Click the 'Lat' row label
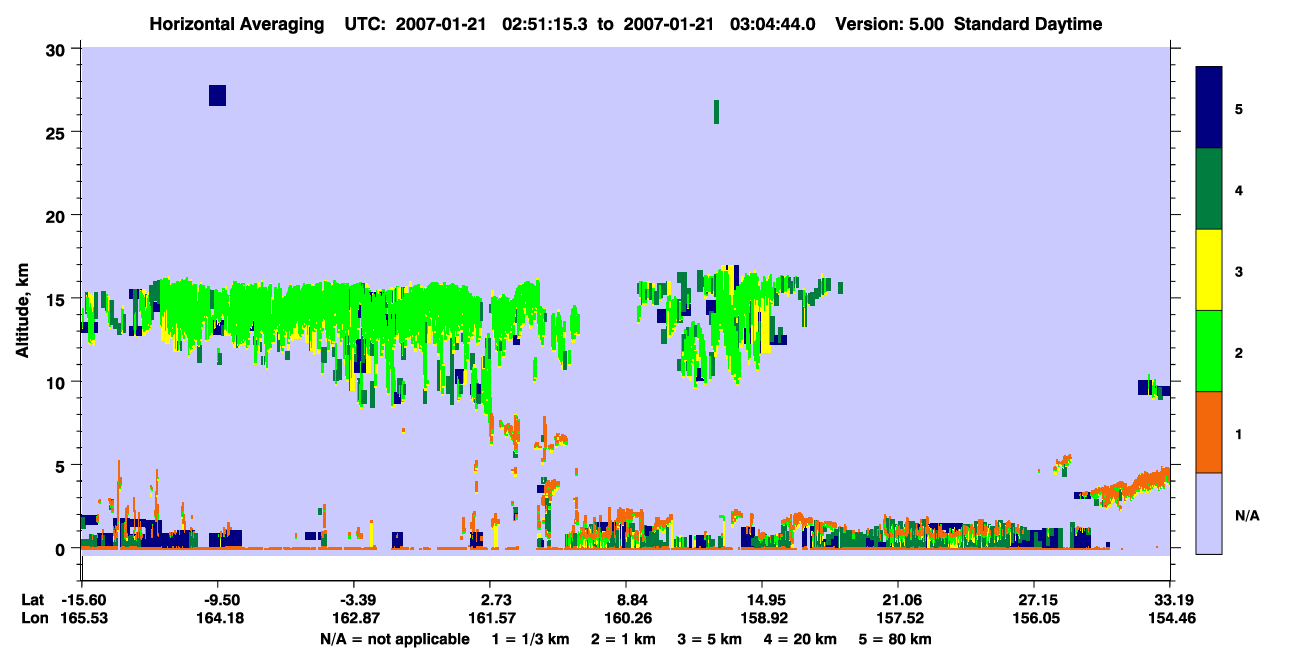The width and height of the screenshot is (1300, 667). [x=32, y=600]
